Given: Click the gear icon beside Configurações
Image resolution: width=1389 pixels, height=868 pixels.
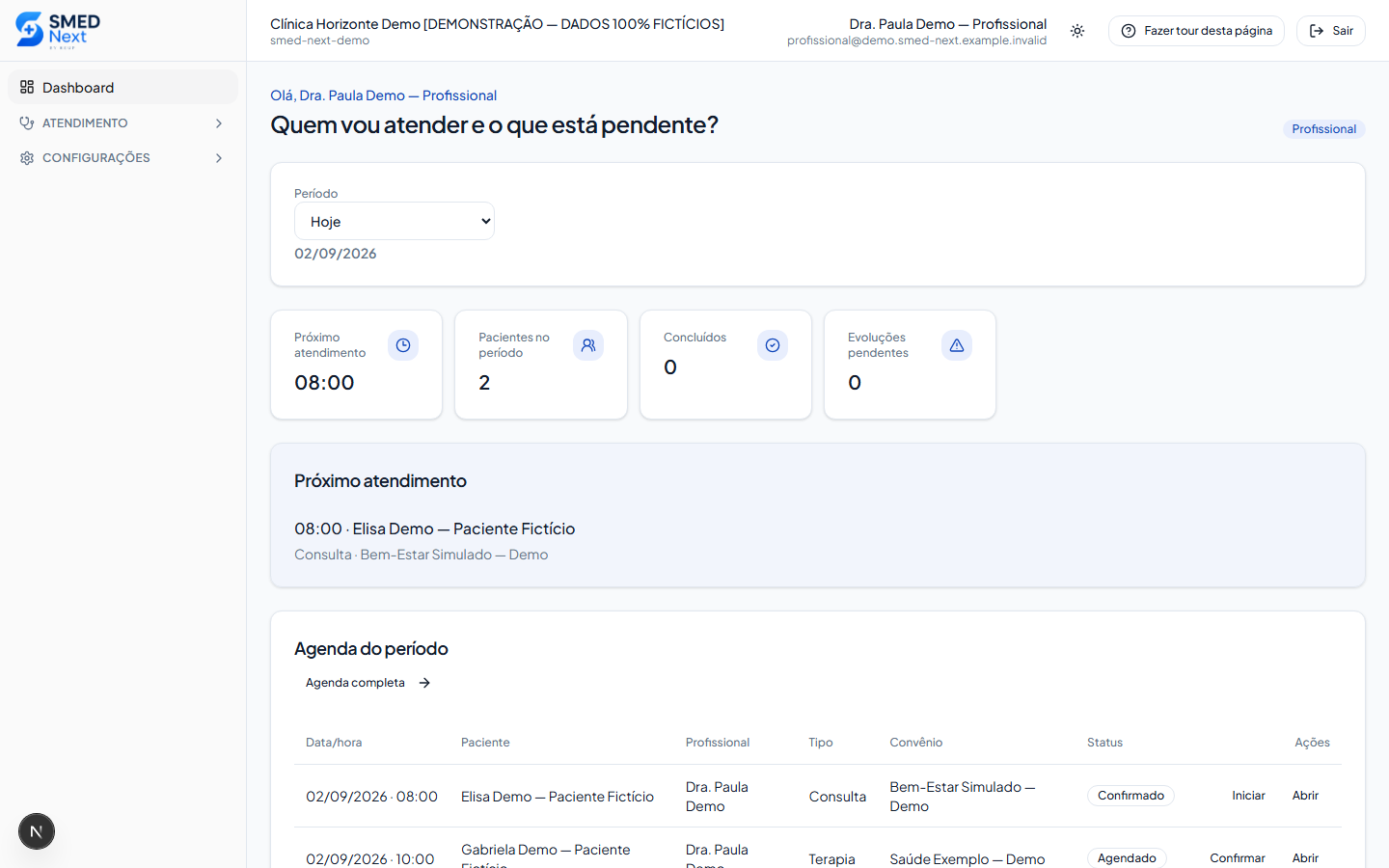Looking at the screenshot, I should (27, 157).
